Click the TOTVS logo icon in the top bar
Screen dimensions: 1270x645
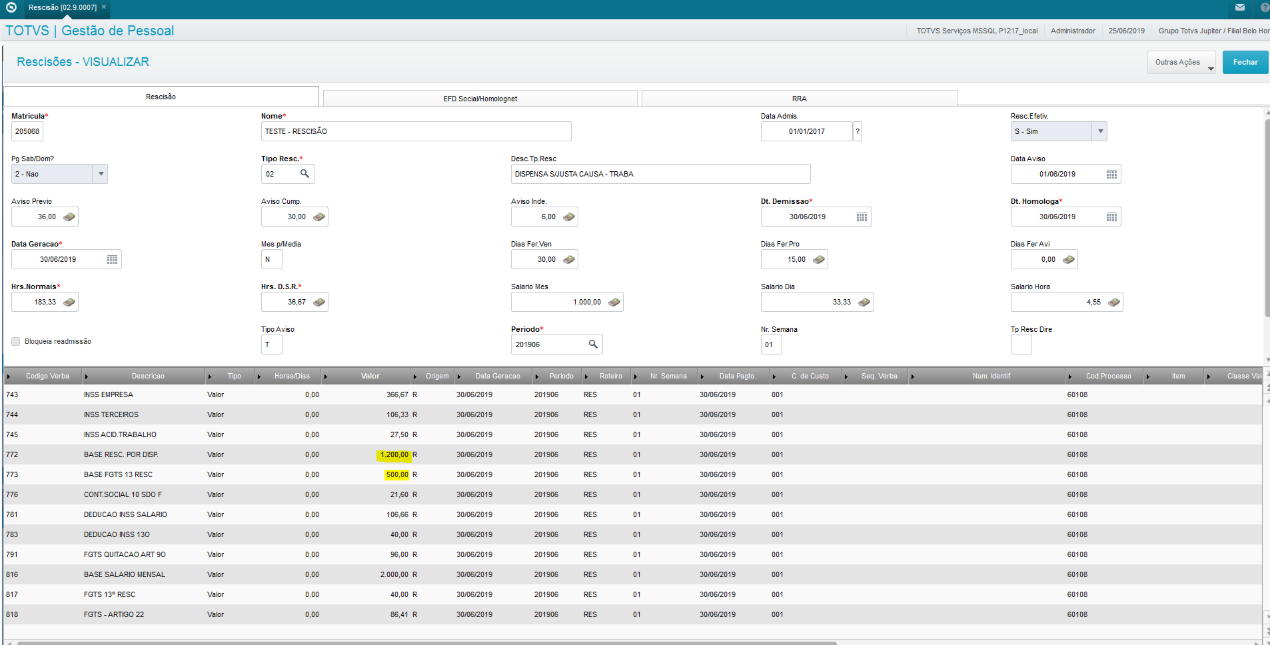(x=11, y=7)
